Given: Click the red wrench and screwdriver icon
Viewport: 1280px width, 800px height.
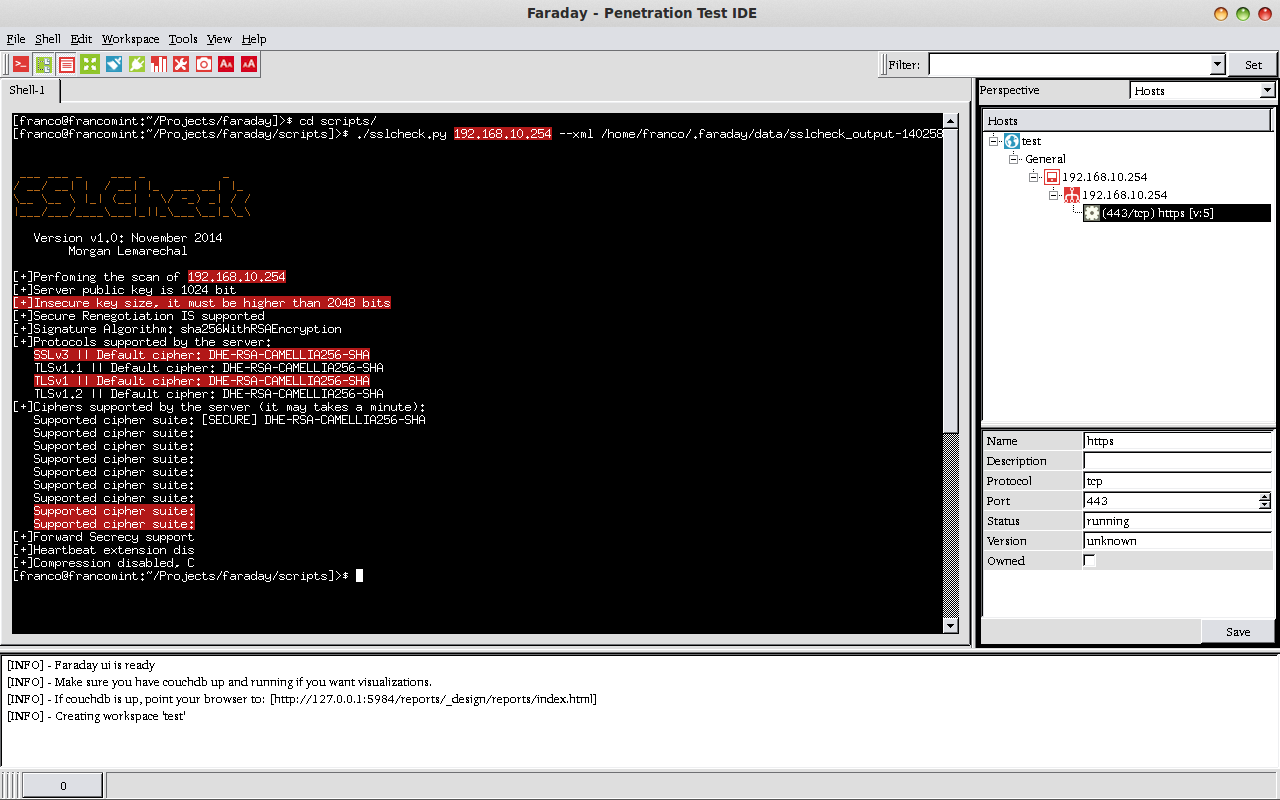Looking at the screenshot, I should click(x=181, y=64).
